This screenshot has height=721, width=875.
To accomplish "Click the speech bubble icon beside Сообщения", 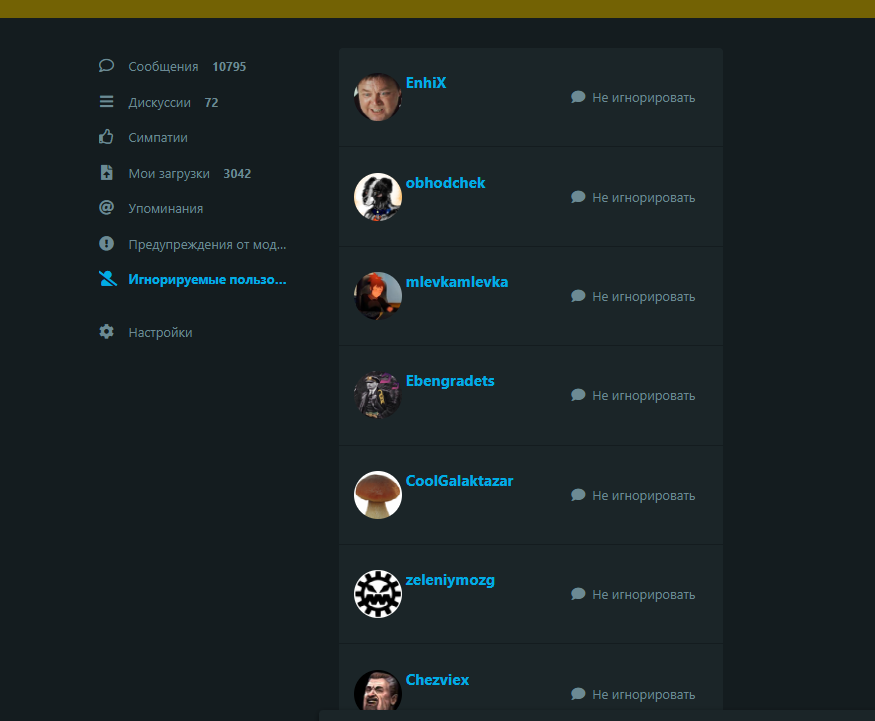I will pyautogui.click(x=106, y=66).
